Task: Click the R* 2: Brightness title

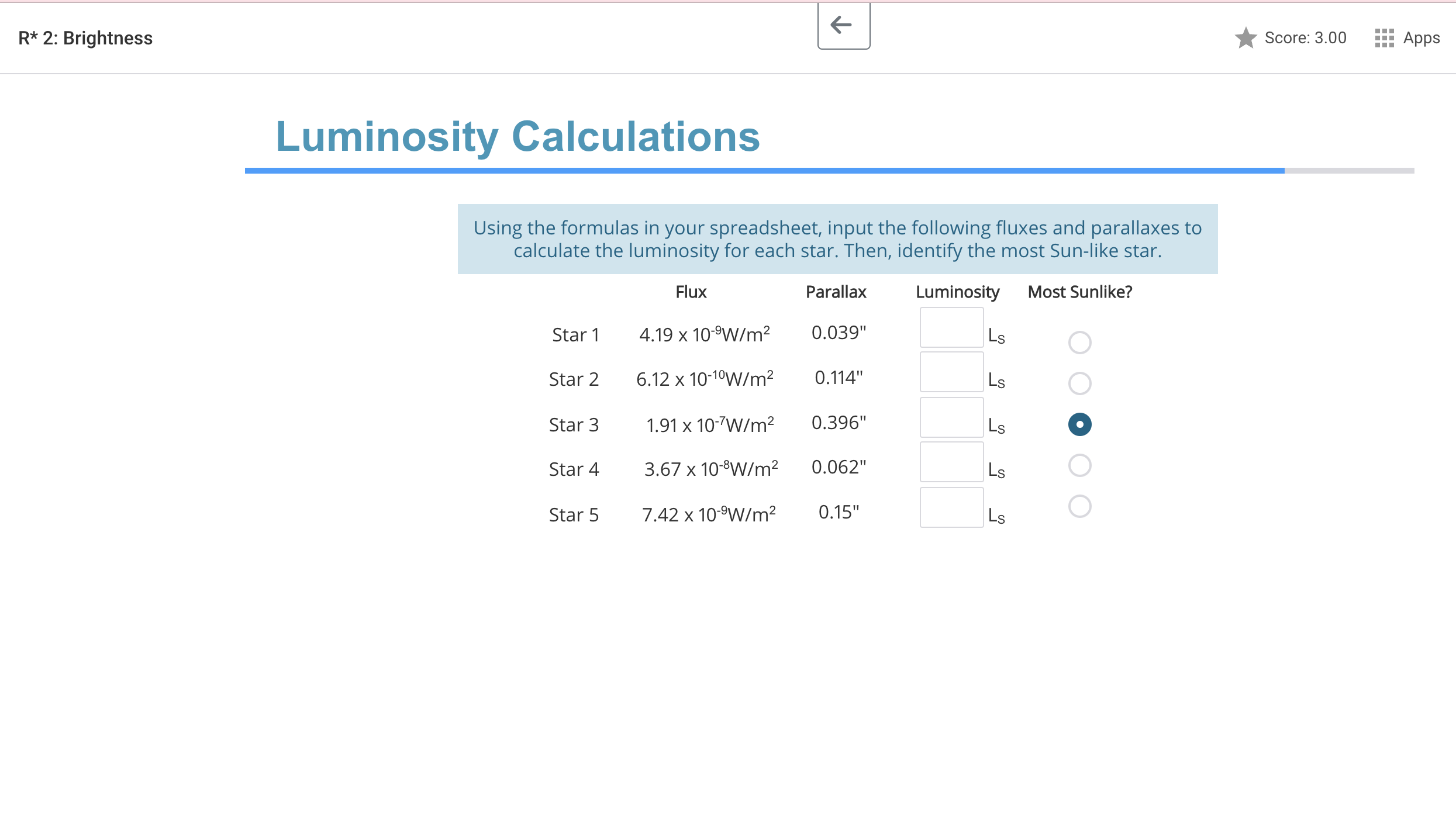Action: coord(85,37)
